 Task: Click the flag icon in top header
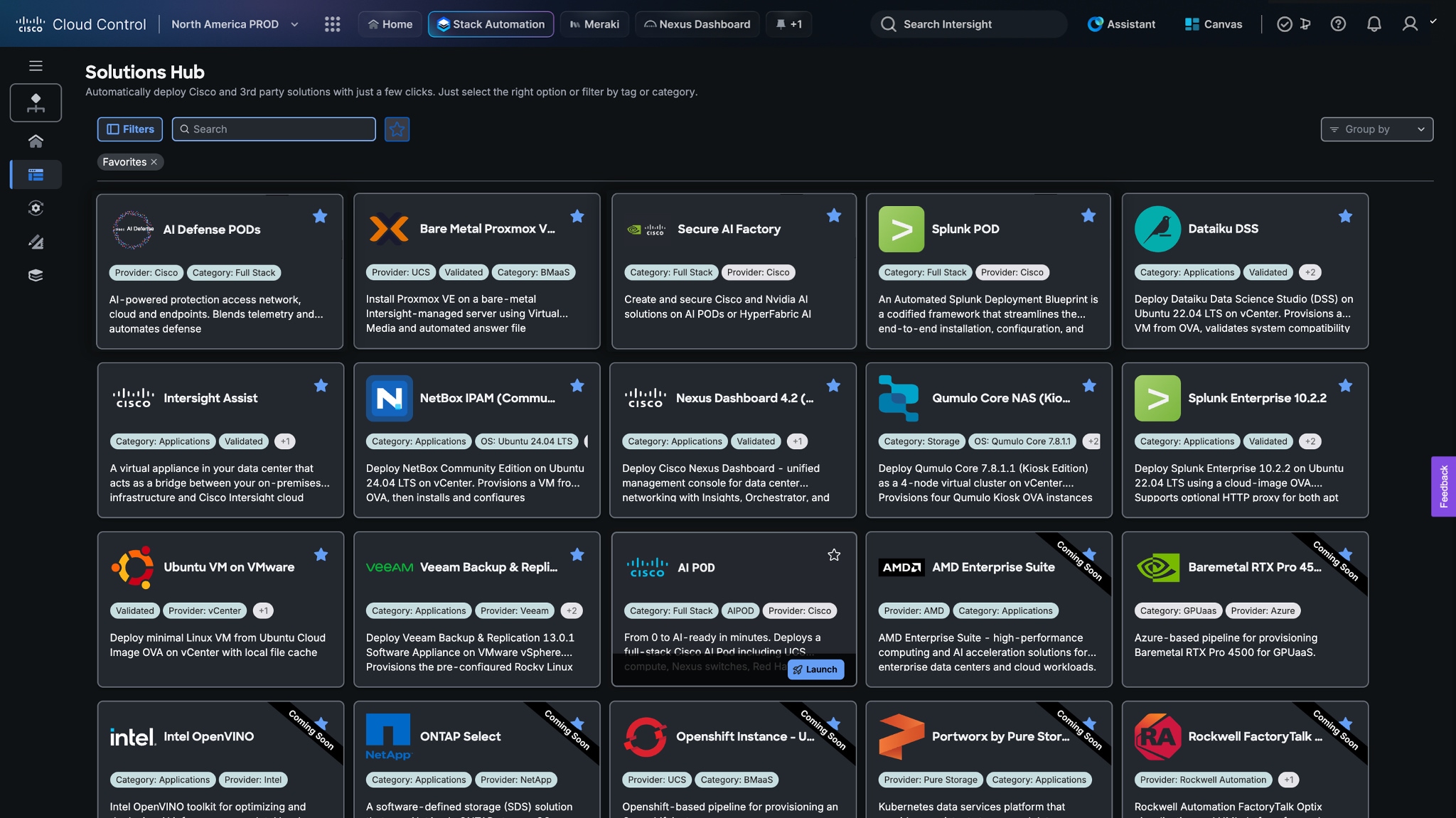tap(1305, 24)
